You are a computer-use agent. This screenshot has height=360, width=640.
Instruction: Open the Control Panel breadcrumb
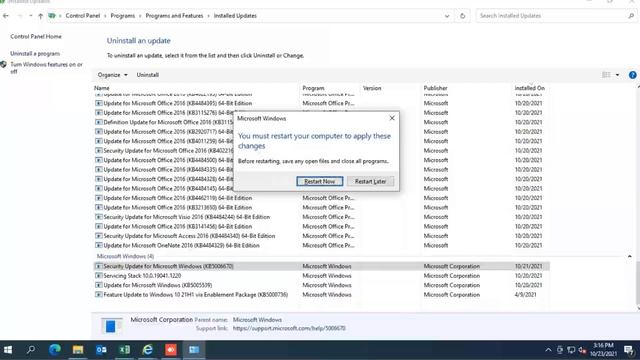click(x=82, y=16)
